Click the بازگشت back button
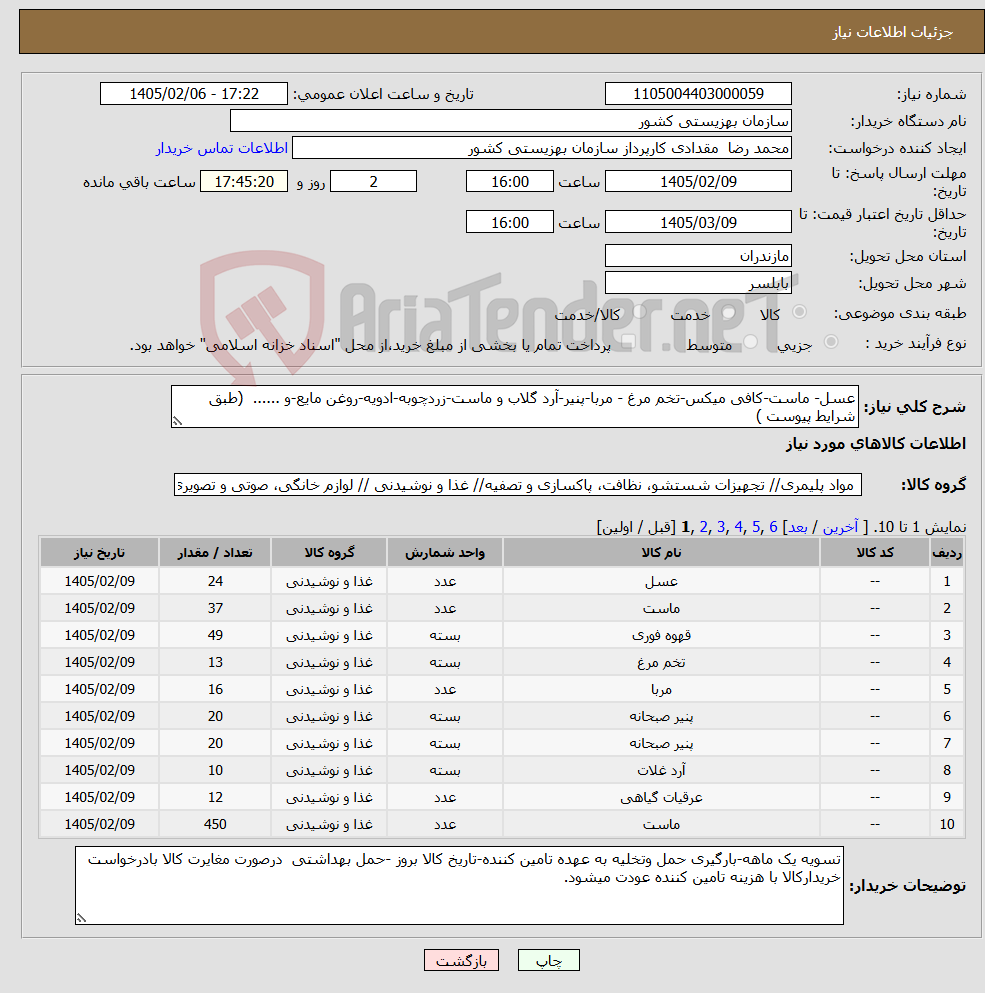Viewport: 985px width, 993px height. pos(461,960)
